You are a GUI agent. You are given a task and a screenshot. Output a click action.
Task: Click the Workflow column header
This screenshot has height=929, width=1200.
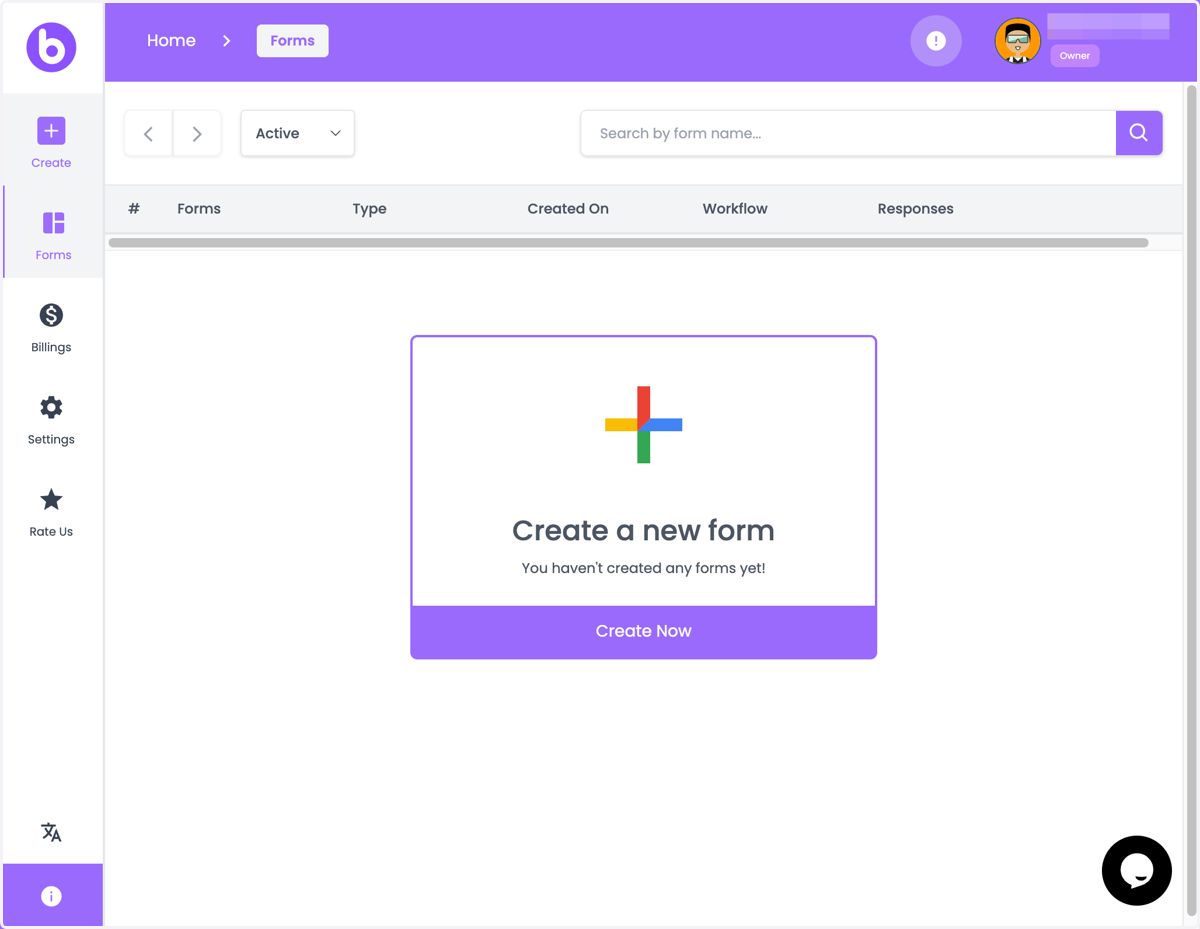[x=735, y=209]
